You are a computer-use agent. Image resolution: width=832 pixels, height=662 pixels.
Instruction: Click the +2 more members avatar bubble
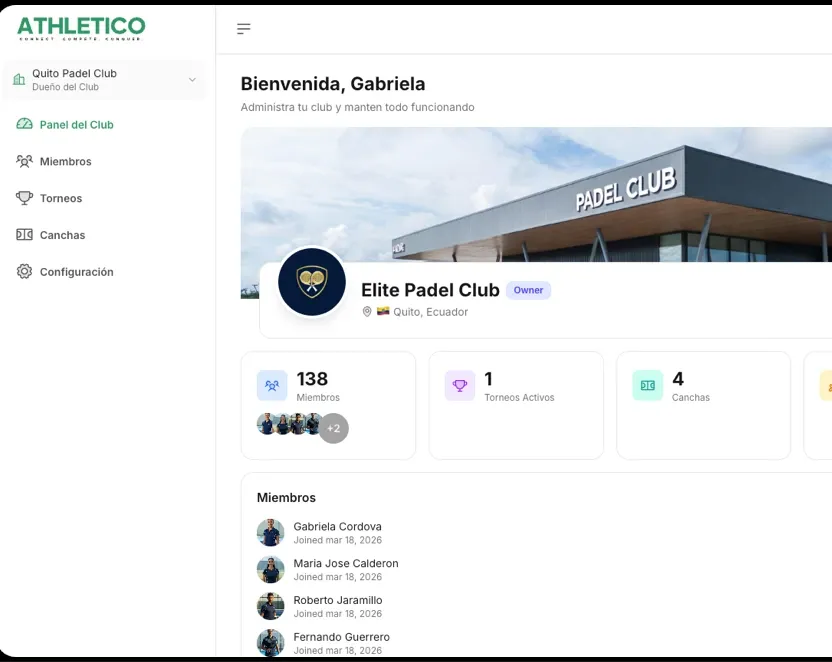tap(333, 428)
